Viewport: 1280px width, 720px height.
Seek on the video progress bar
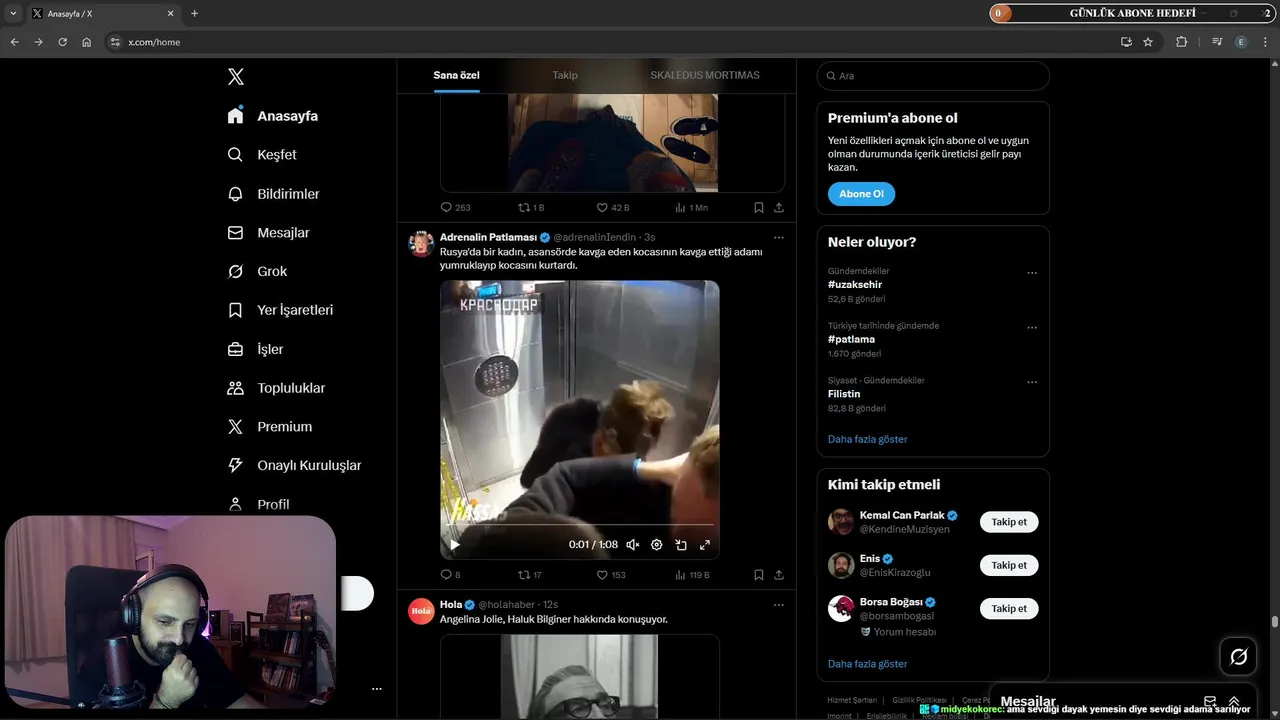coord(580,526)
